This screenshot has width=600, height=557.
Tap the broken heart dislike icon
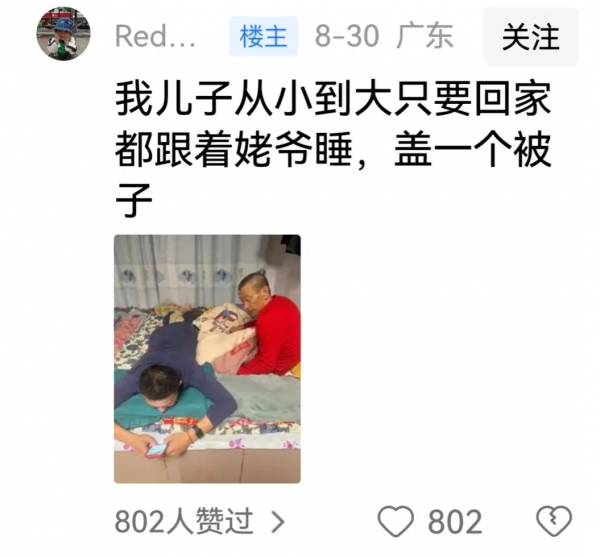(554, 521)
